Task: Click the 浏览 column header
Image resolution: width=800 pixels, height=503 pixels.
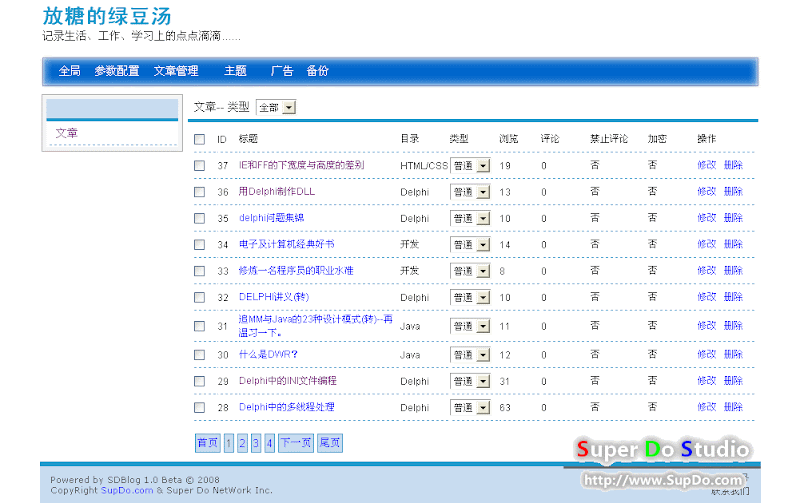Action: coord(509,139)
